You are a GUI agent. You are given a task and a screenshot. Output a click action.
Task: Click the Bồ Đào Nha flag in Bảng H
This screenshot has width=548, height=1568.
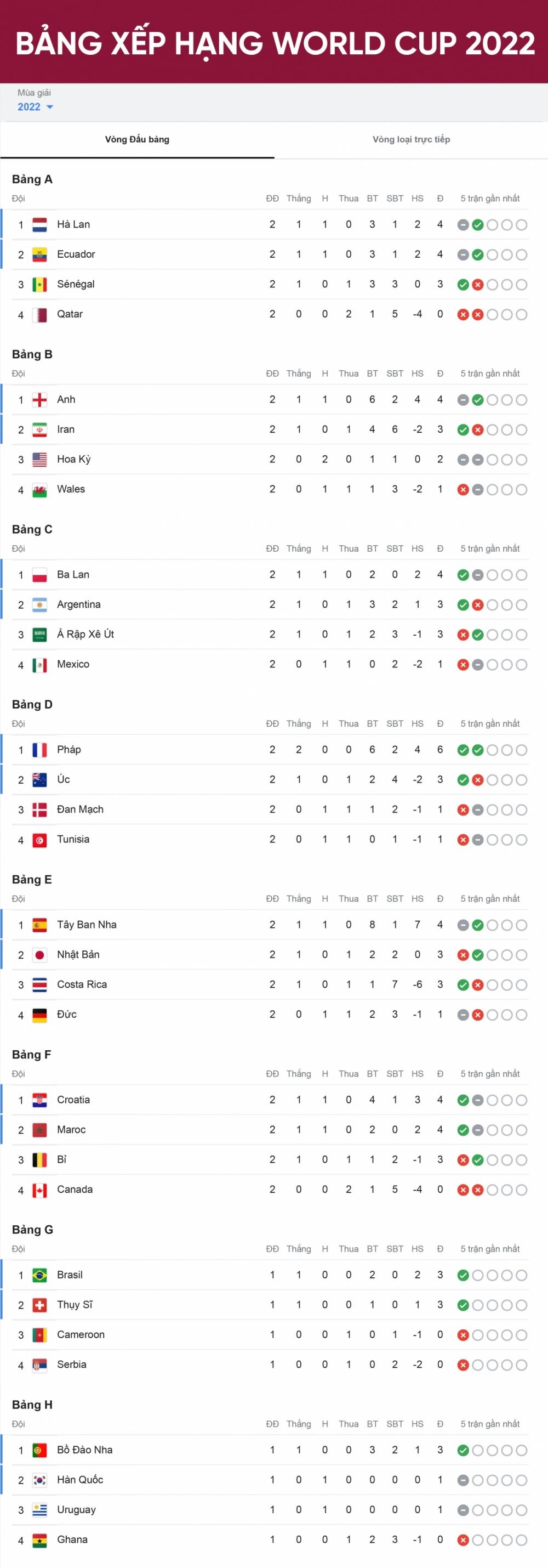pyautogui.click(x=38, y=1450)
